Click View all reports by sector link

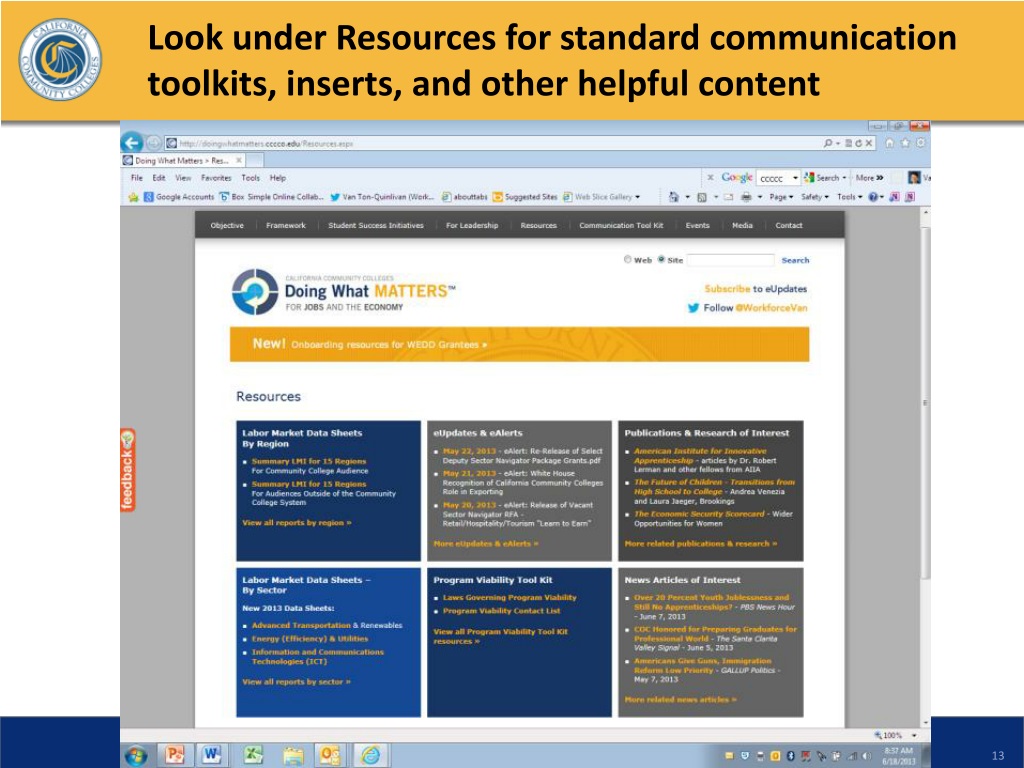pos(296,682)
